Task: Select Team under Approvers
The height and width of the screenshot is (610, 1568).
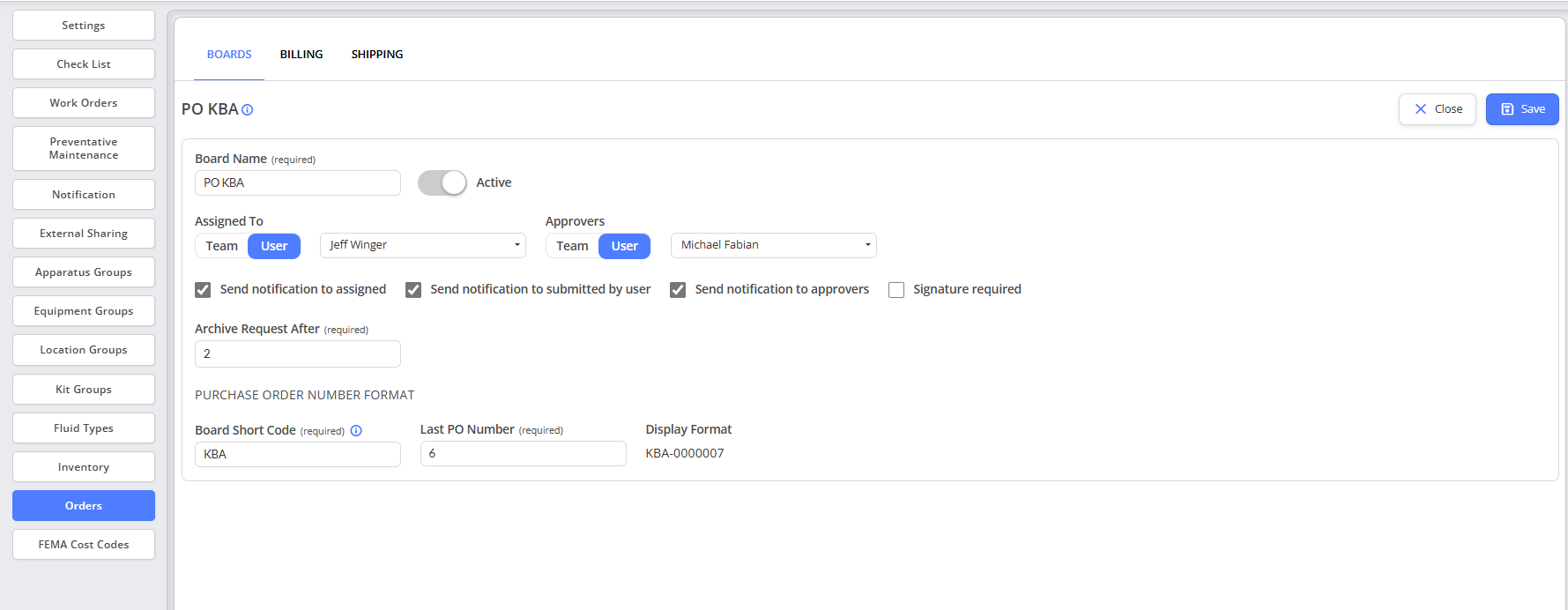Action: (x=572, y=246)
